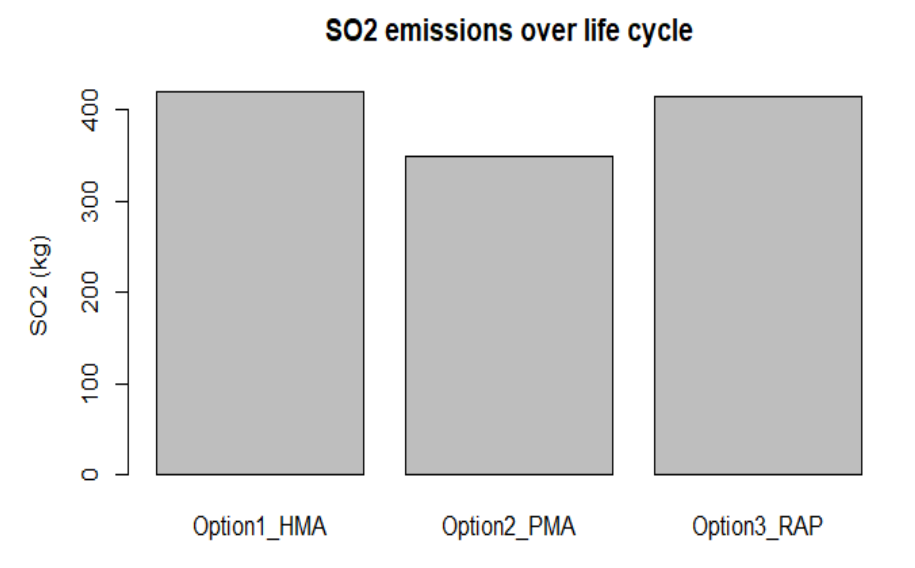This screenshot has height=568, width=915.
Task: Click the Option1_HMA axis label
Action: [260, 527]
